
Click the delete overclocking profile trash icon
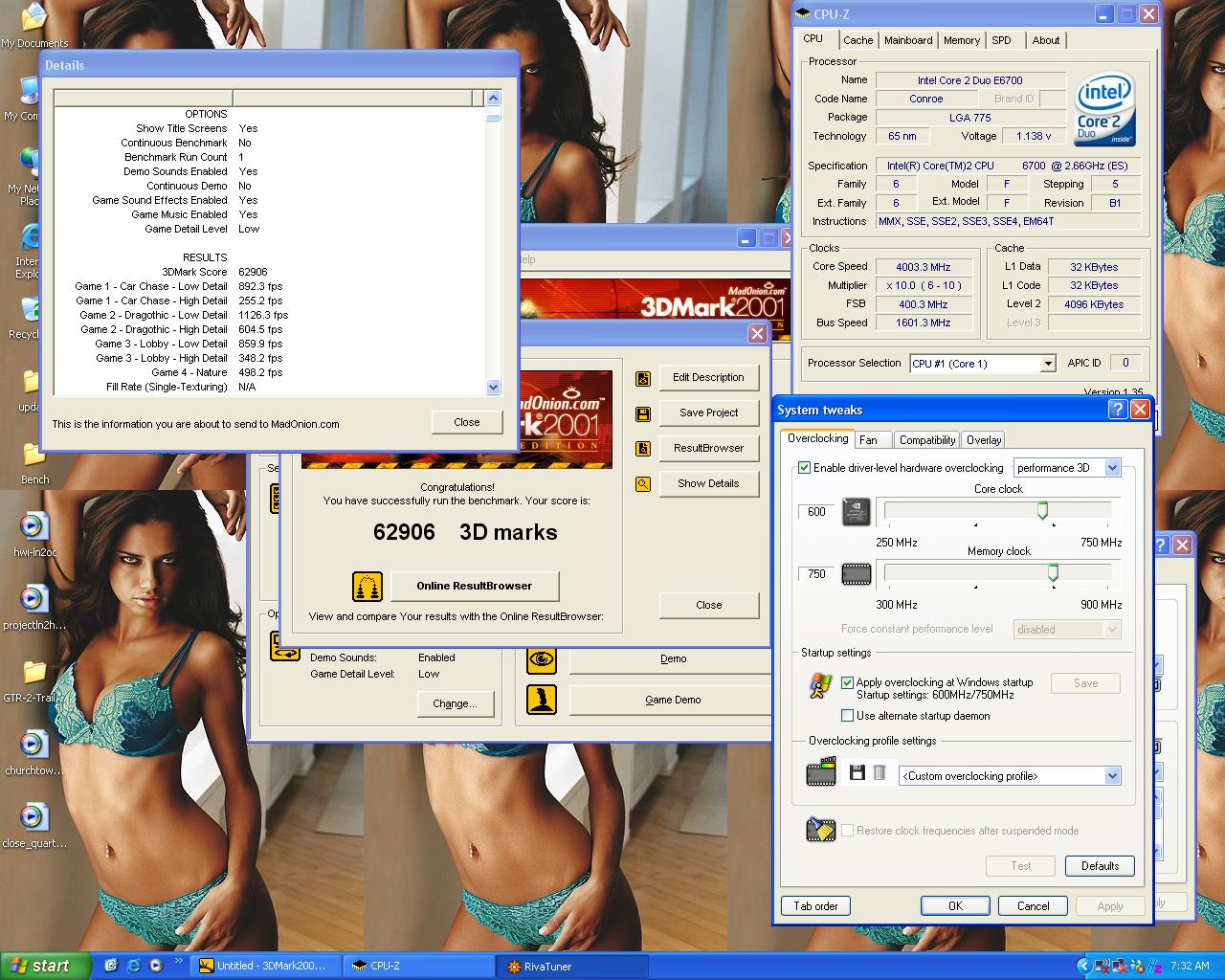(880, 773)
